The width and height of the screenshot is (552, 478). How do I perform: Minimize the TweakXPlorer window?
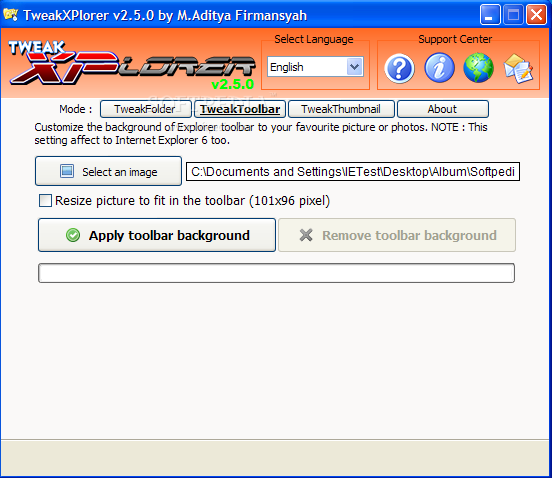point(490,15)
